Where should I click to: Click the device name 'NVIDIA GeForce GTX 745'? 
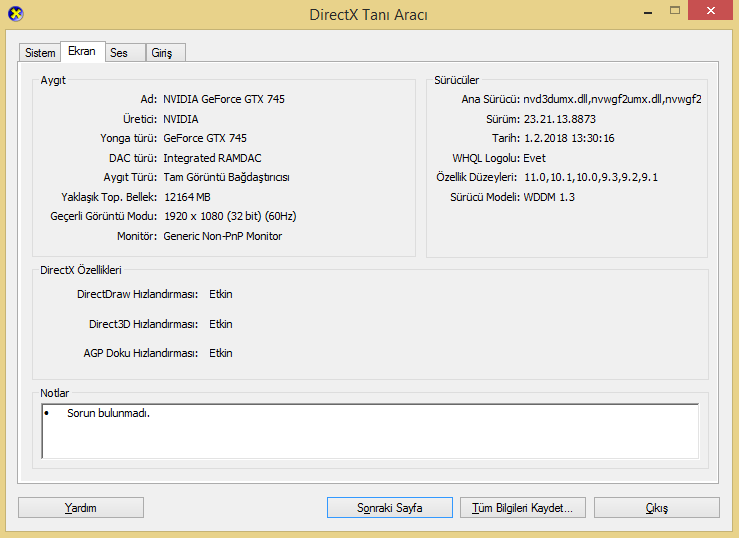(224, 99)
